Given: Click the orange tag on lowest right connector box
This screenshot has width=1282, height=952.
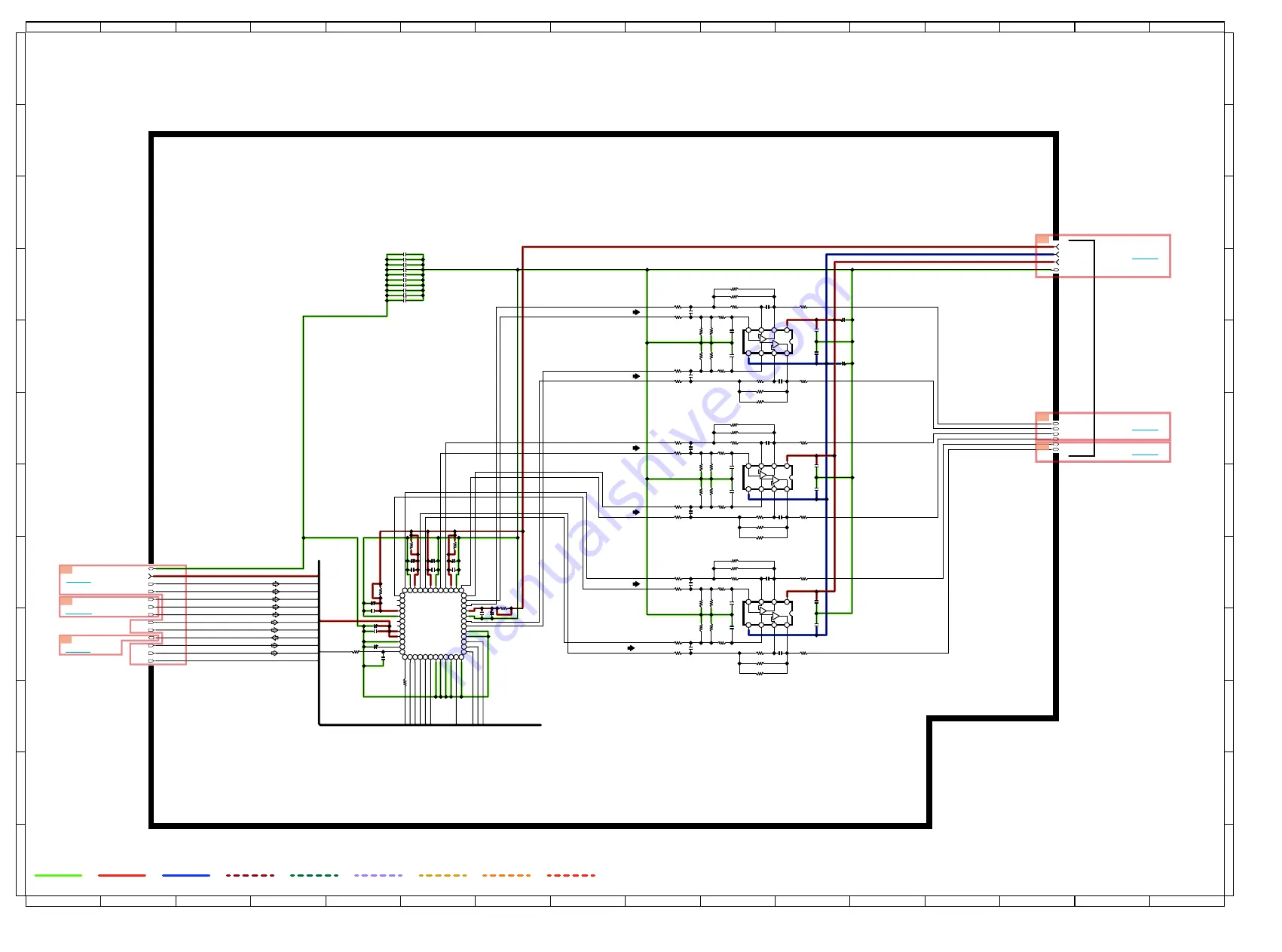Looking at the screenshot, I should pos(1043,445).
